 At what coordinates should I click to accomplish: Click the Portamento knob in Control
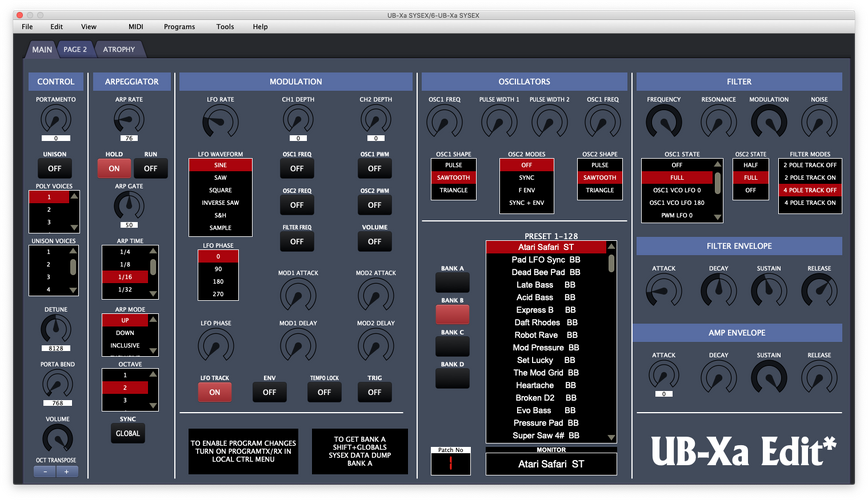[x=56, y=120]
